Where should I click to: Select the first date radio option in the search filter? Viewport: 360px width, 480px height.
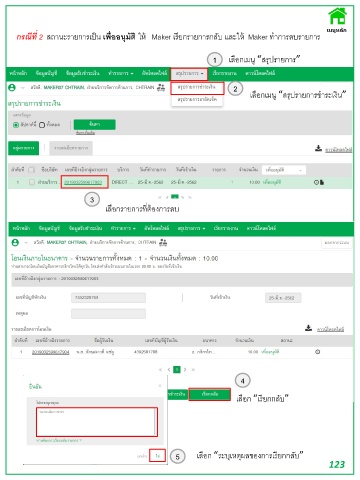pos(16,125)
